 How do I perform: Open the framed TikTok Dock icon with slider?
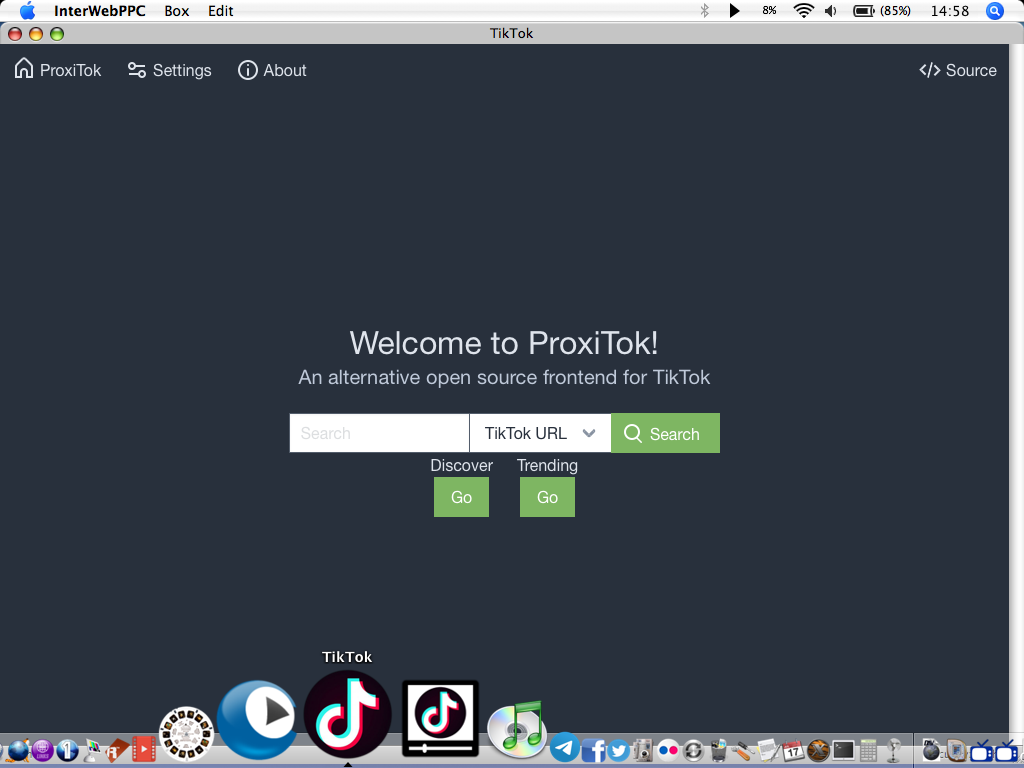tap(440, 718)
